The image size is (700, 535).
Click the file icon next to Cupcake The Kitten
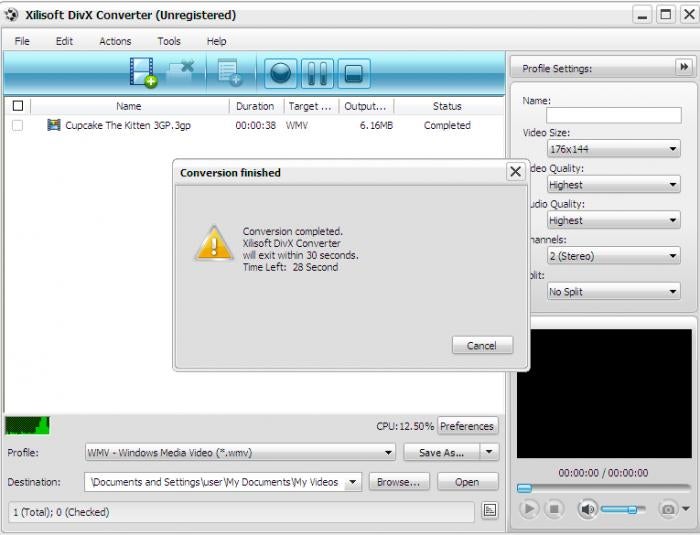tap(54, 125)
